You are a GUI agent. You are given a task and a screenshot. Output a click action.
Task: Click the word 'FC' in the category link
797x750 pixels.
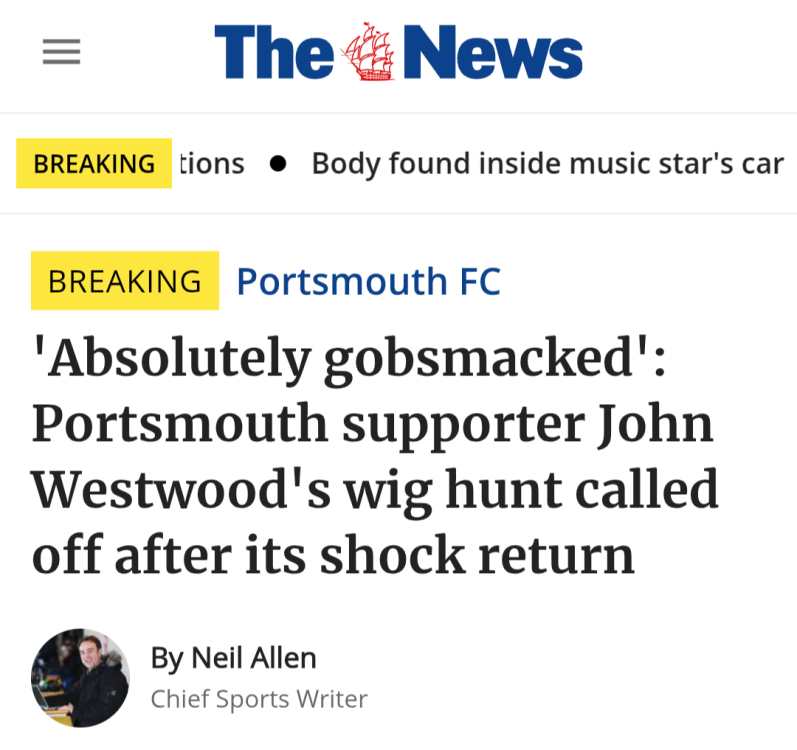click(x=480, y=281)
